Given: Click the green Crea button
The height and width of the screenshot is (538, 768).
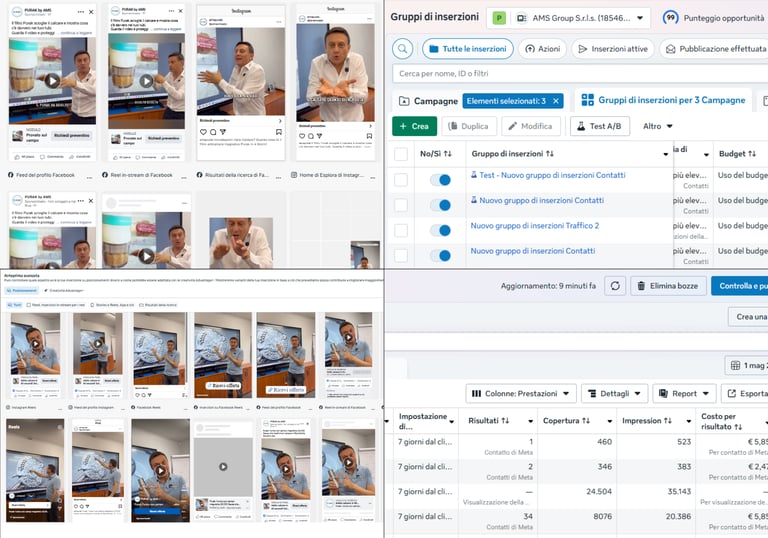Looking at the screenshot, I should (414, 126).
